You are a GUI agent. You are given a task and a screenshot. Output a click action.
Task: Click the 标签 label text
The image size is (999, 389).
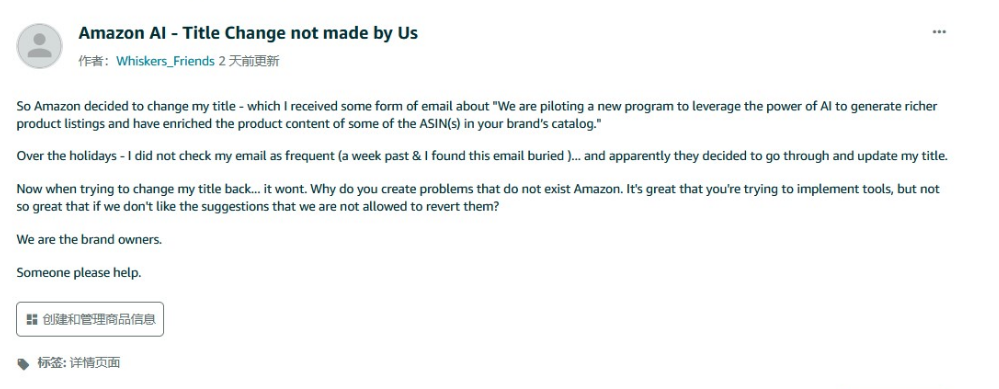click(x=51, y=363)
